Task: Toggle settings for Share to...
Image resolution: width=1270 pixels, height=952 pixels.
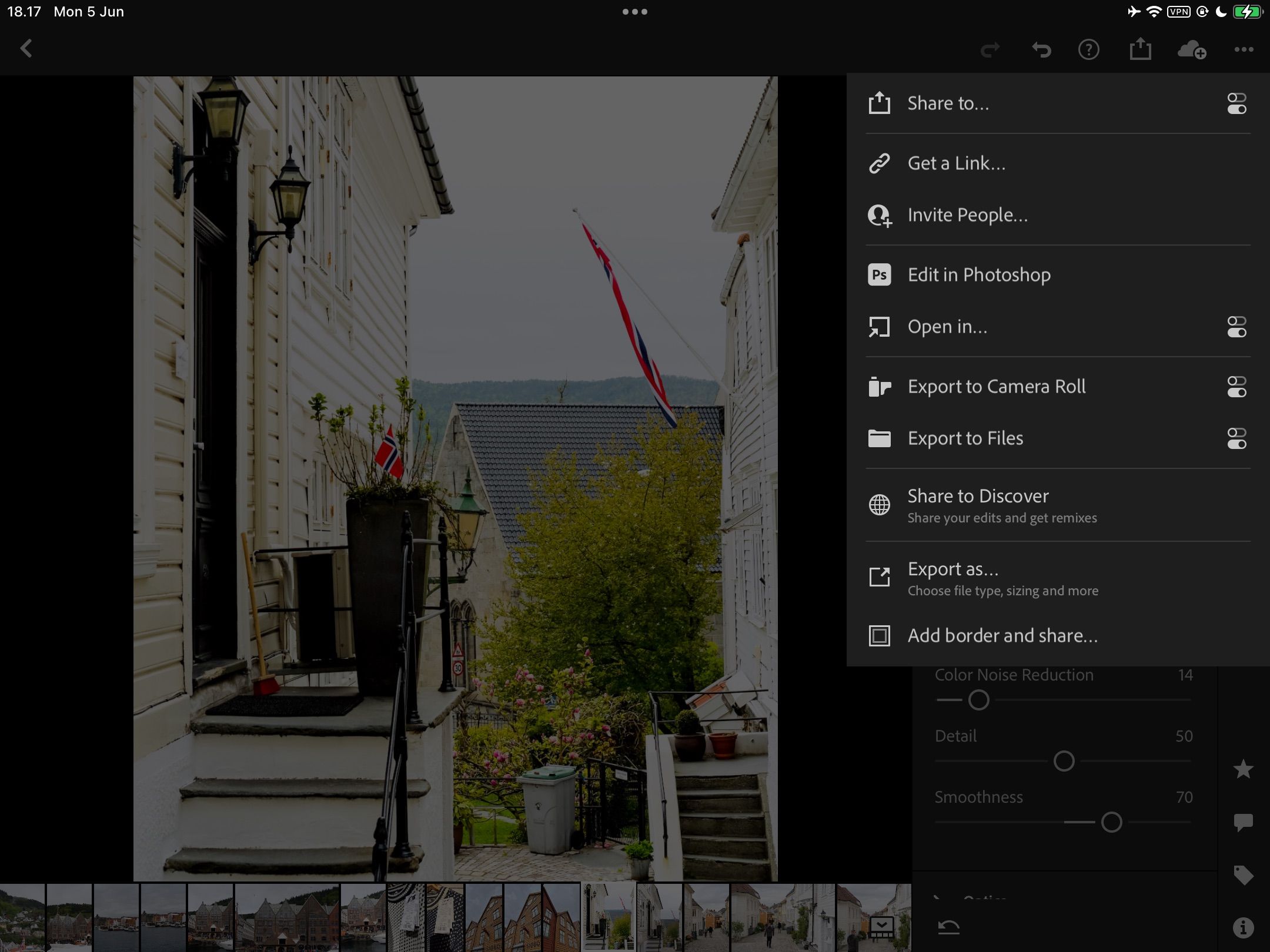Action: pos(1236,103)
